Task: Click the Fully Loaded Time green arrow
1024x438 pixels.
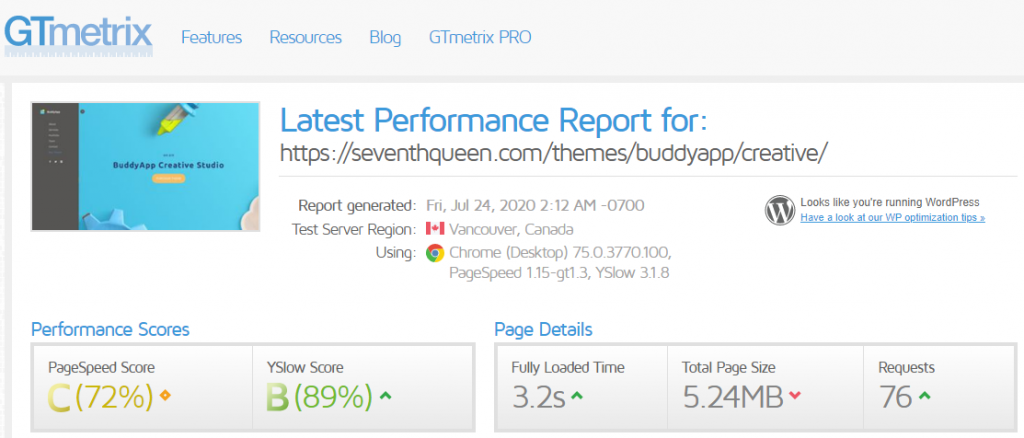Action: 577,396
